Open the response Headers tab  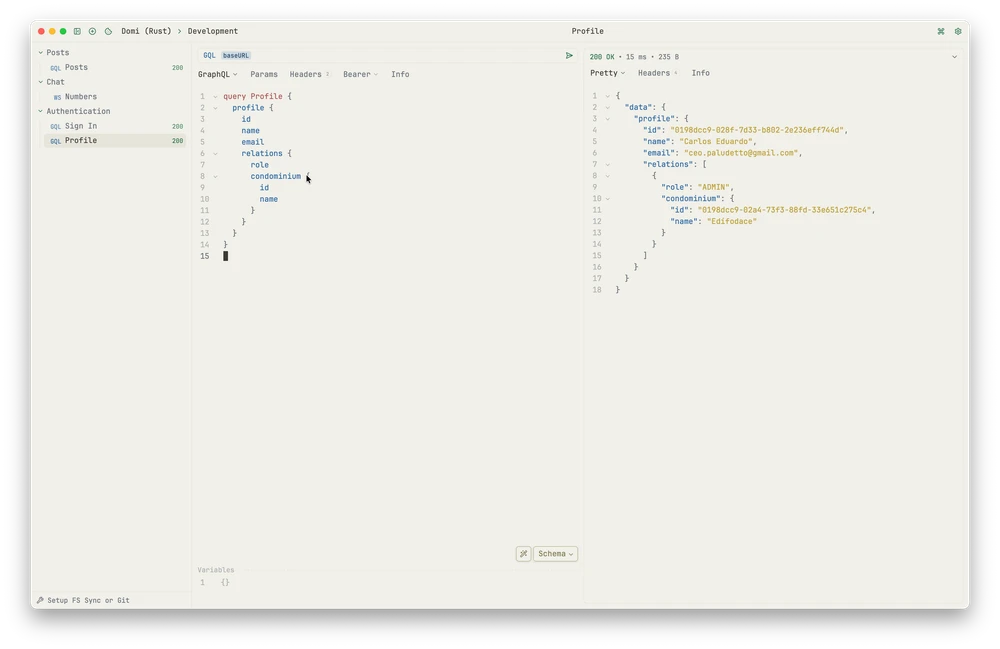657,73
